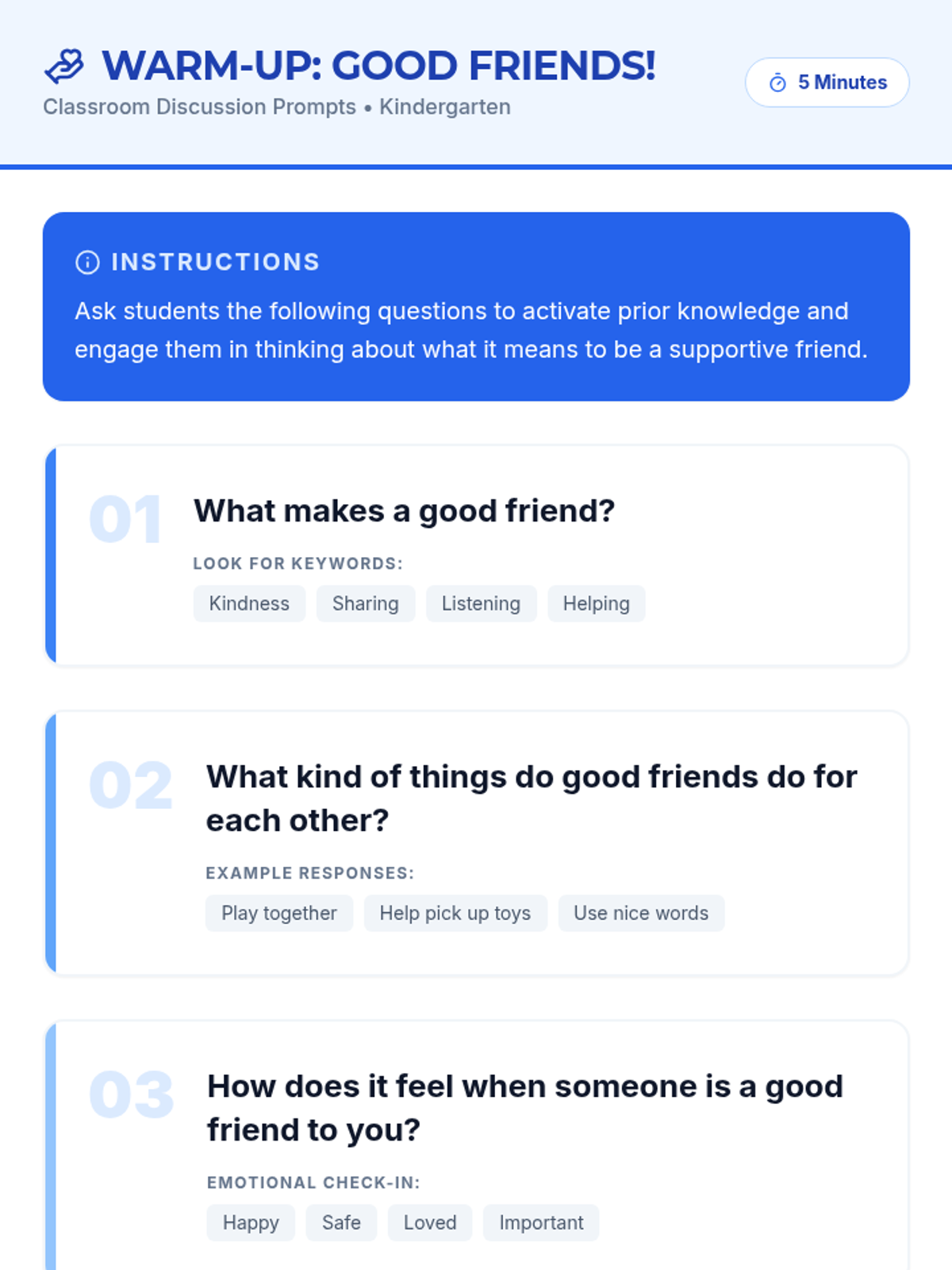Click the question 'How does it feel when someone'
This screenshot has height=1270, width=952.
click(x=524, y=1108)
